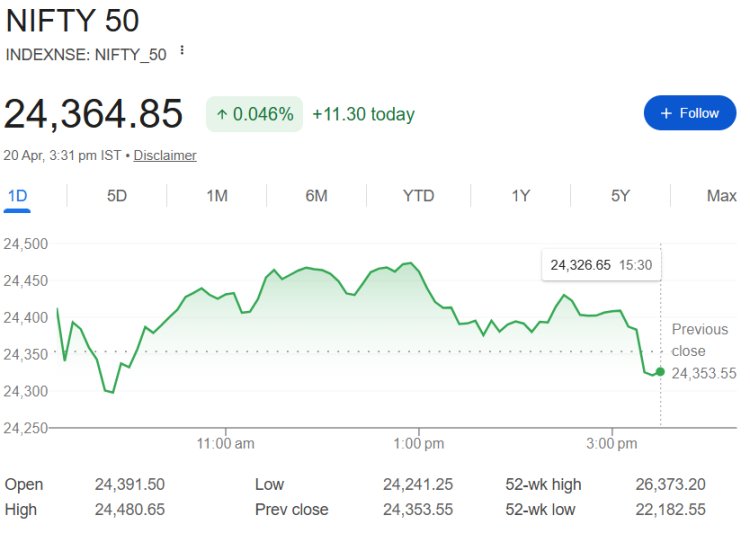
Task: Click the green up-arrow percentage badge
Action: (x=255, y=114)
